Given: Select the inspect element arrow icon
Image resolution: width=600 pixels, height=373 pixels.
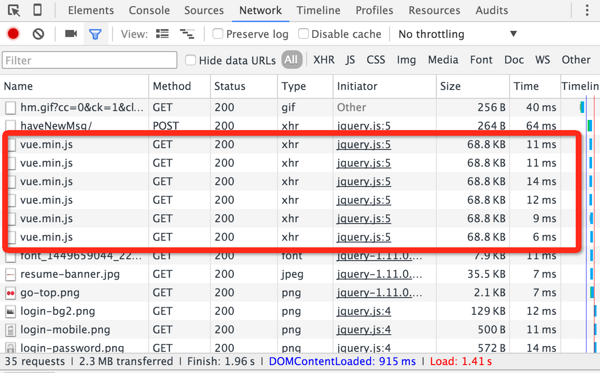Looking at the screenshot, I should click(x=14, y=10).
